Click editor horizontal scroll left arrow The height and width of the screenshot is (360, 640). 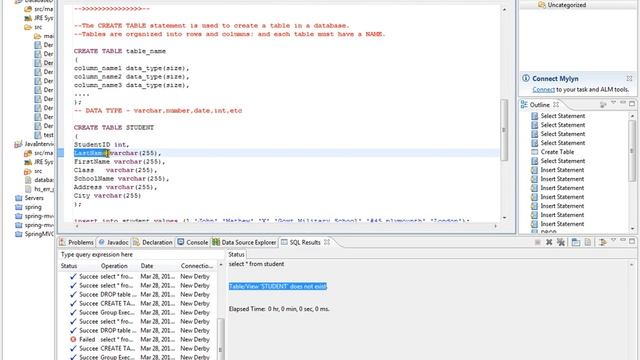coord(76,226)
